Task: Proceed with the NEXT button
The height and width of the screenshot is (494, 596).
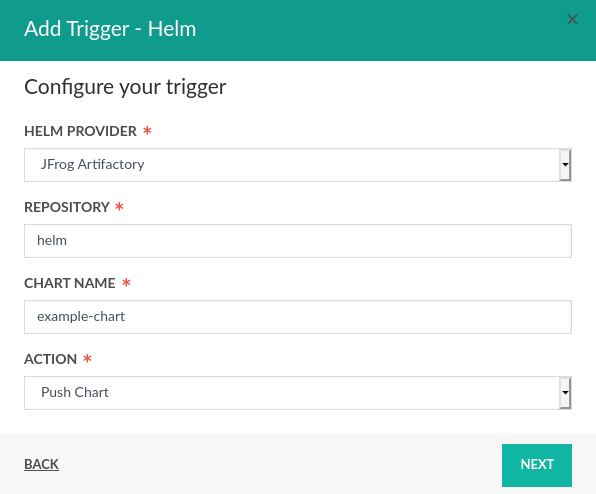Action: (x=537, y=465)
